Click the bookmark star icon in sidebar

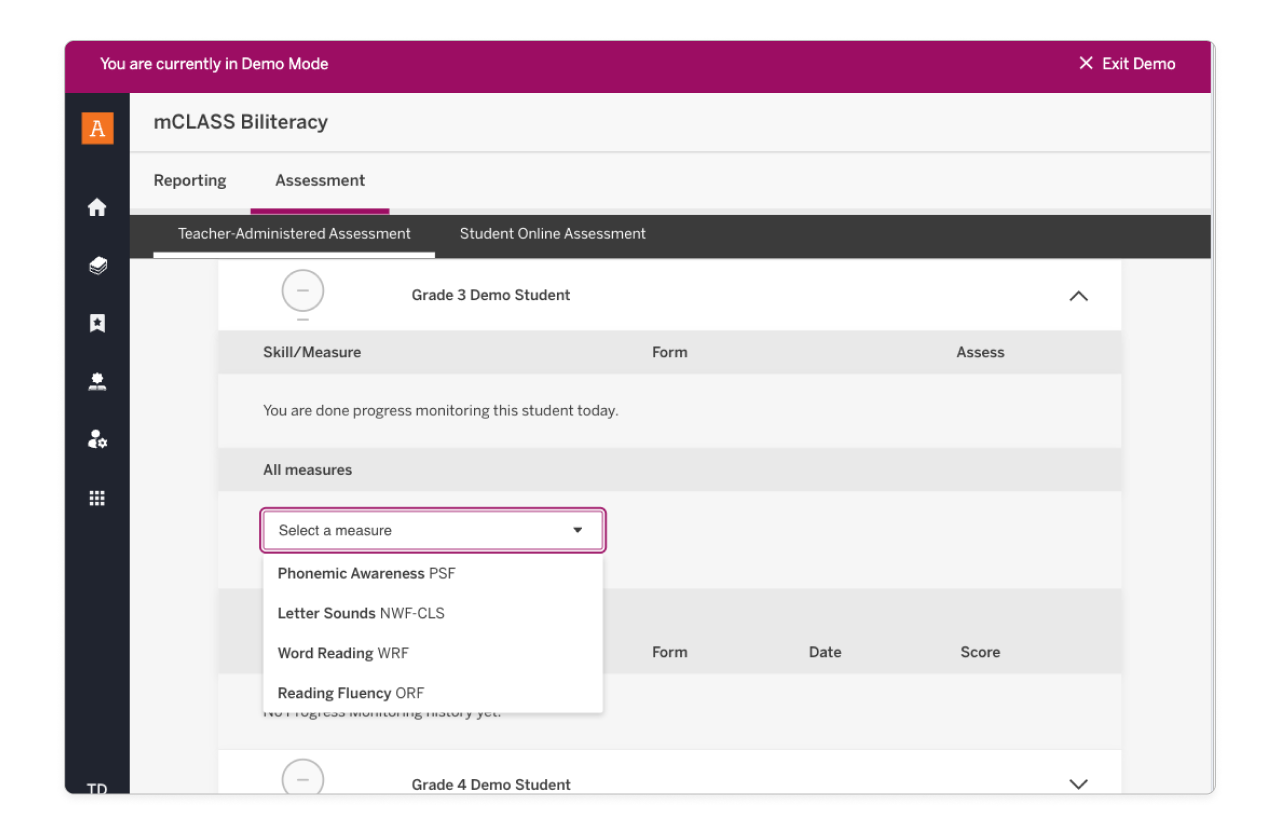tap(97, 323)
